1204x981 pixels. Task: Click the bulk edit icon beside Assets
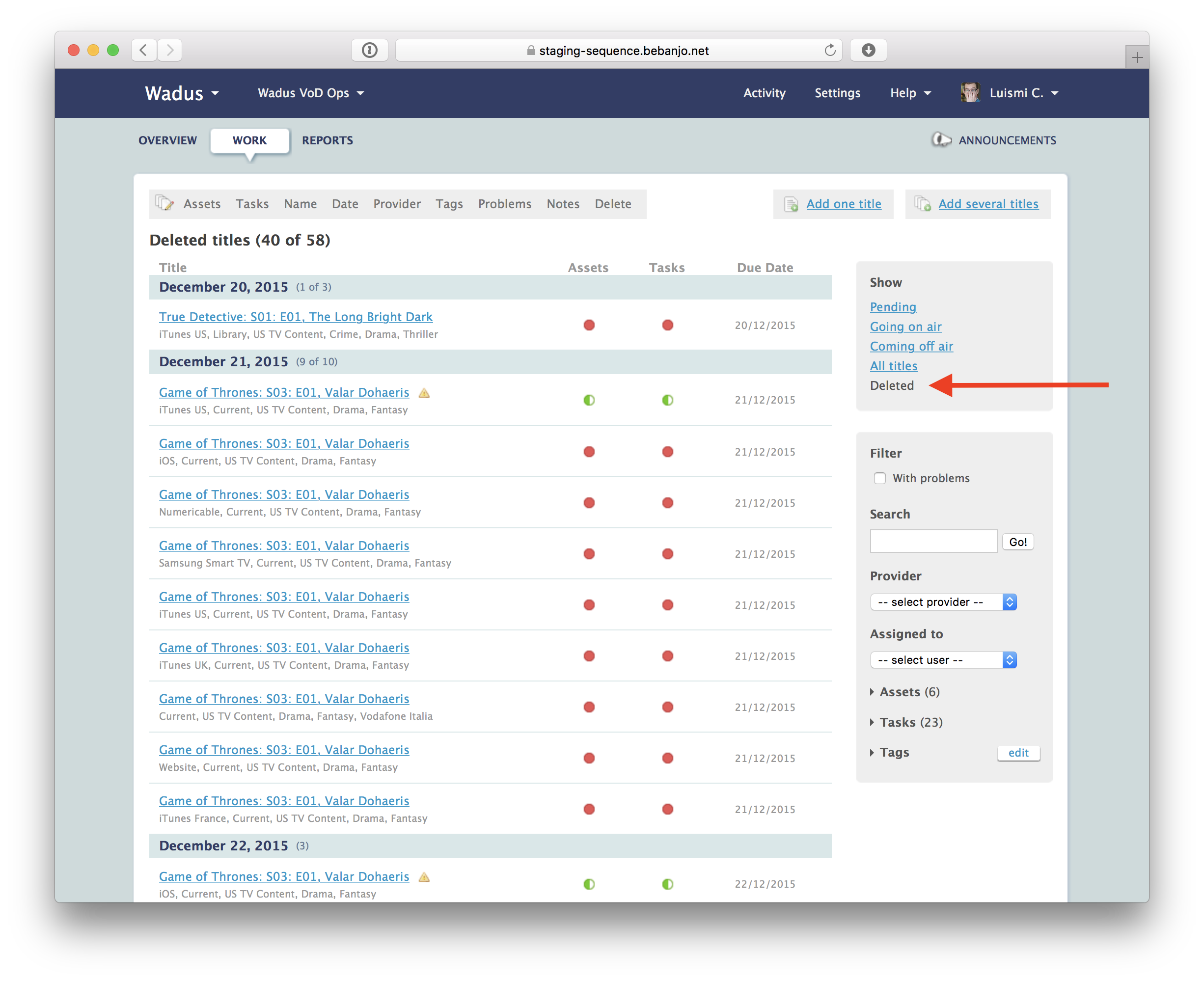pos(164,203)
